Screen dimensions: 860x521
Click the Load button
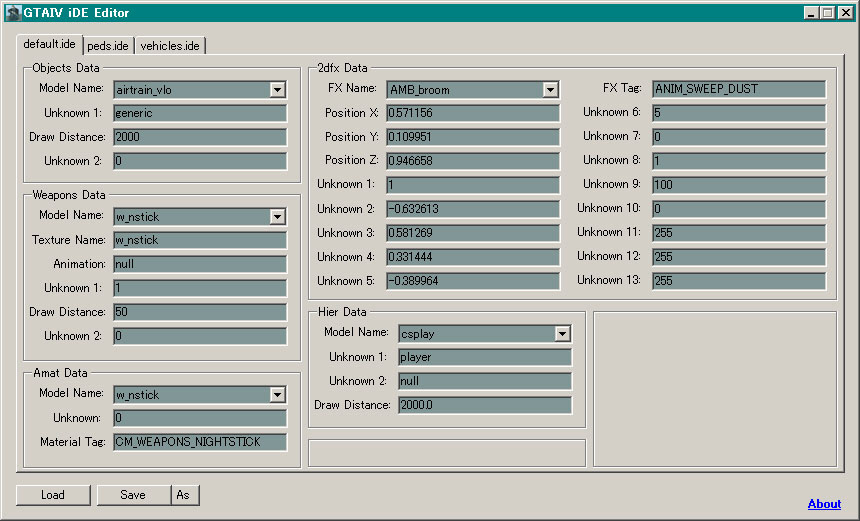[53, 495]
